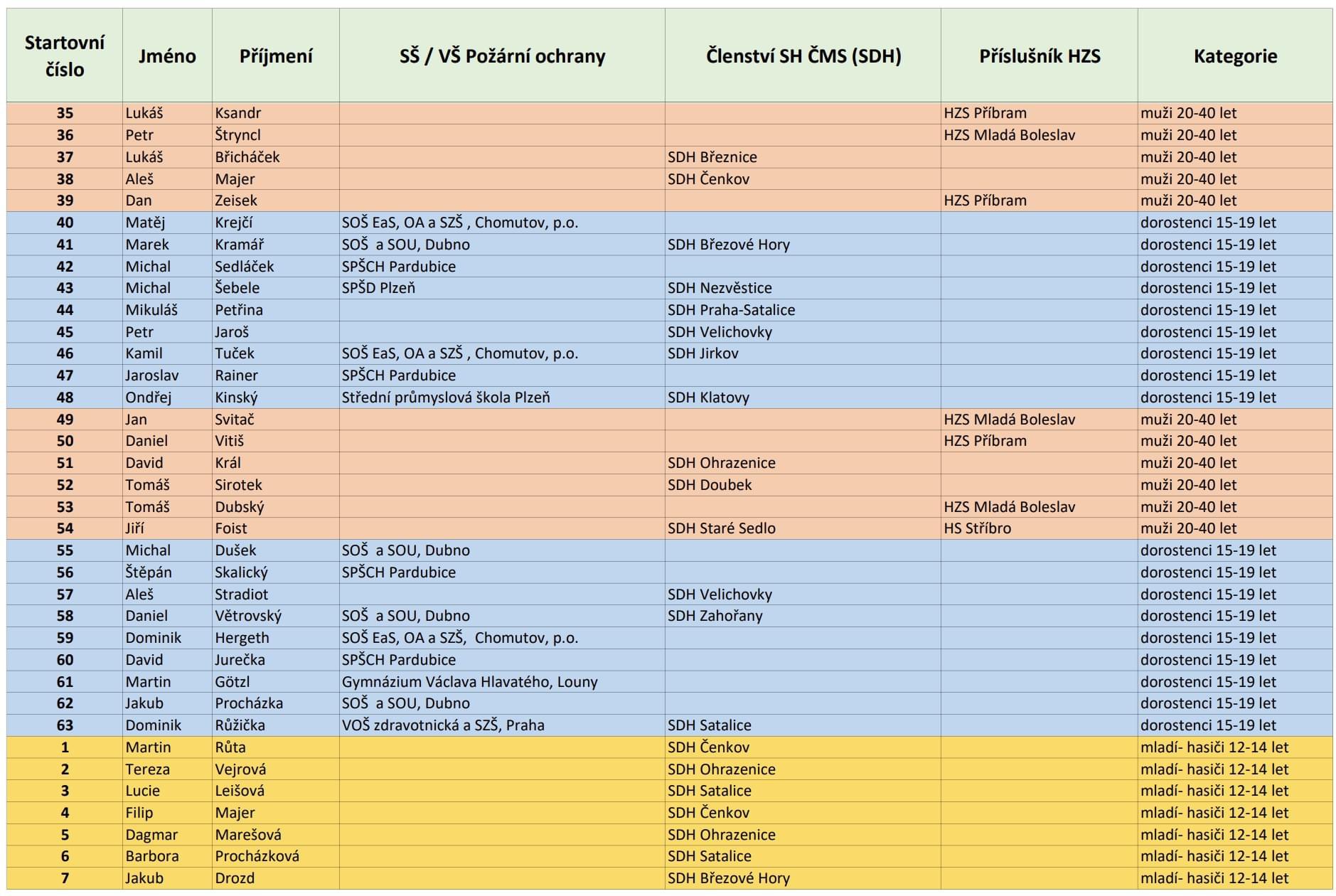Select the surname cell Štryncl
This screenshot has height=896, width=1336.
click(276, 135)
